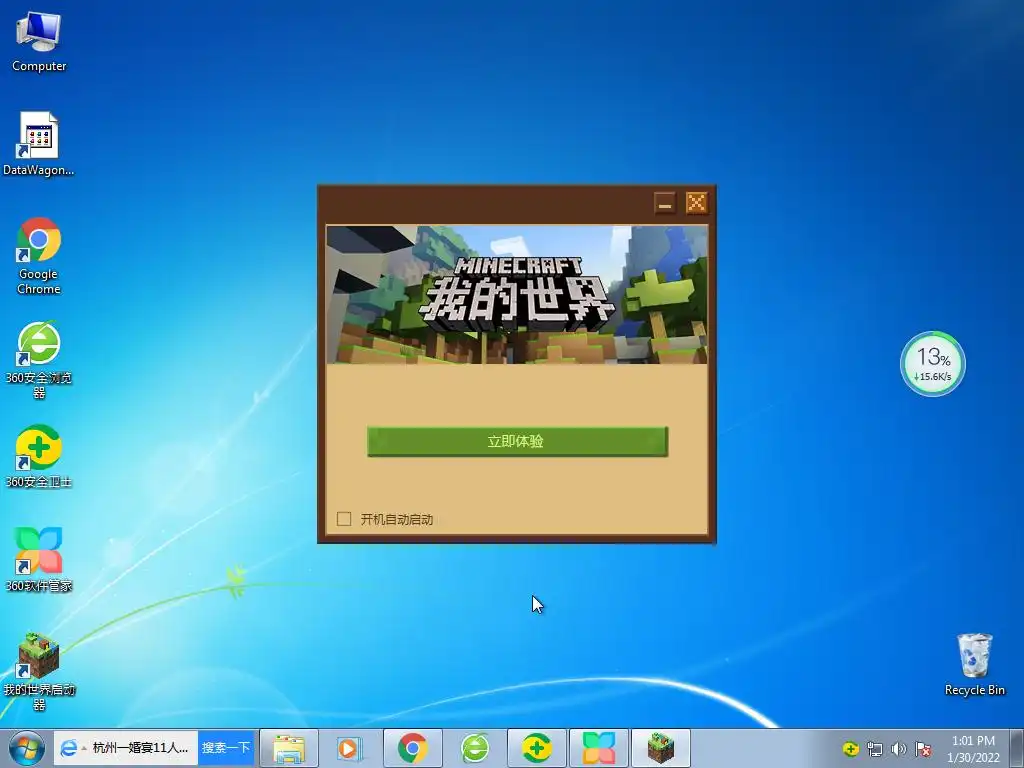Open 360安全卫士 from the taskbar

tap(537, 748)
